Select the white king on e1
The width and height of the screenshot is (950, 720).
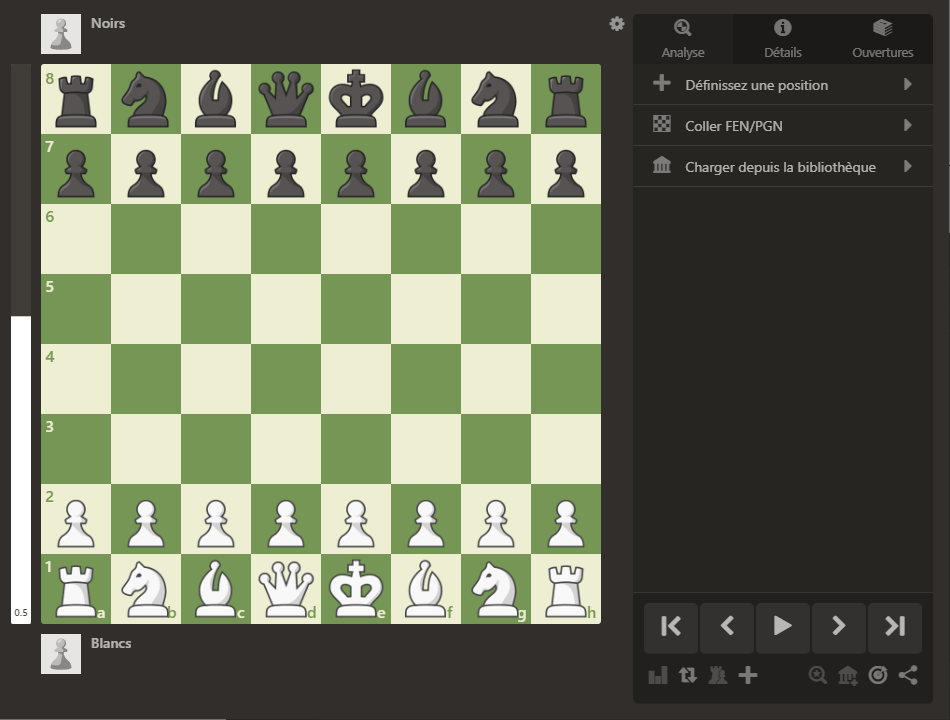point(356,589)
